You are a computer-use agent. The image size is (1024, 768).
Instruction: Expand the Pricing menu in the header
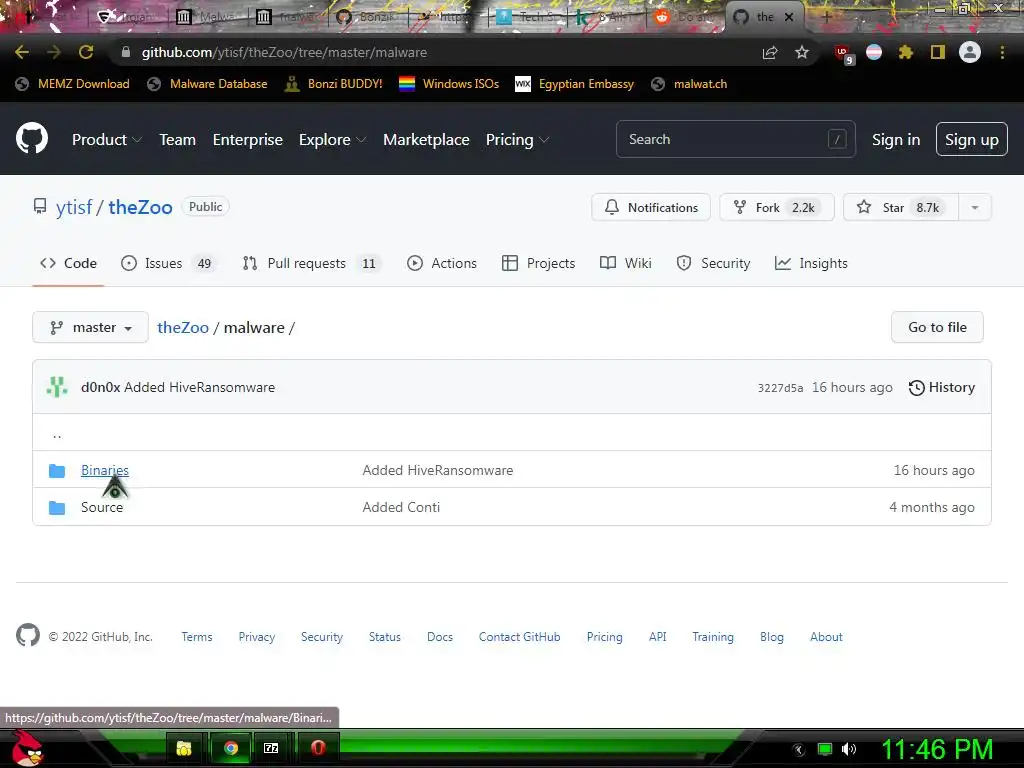coord(517,140)
